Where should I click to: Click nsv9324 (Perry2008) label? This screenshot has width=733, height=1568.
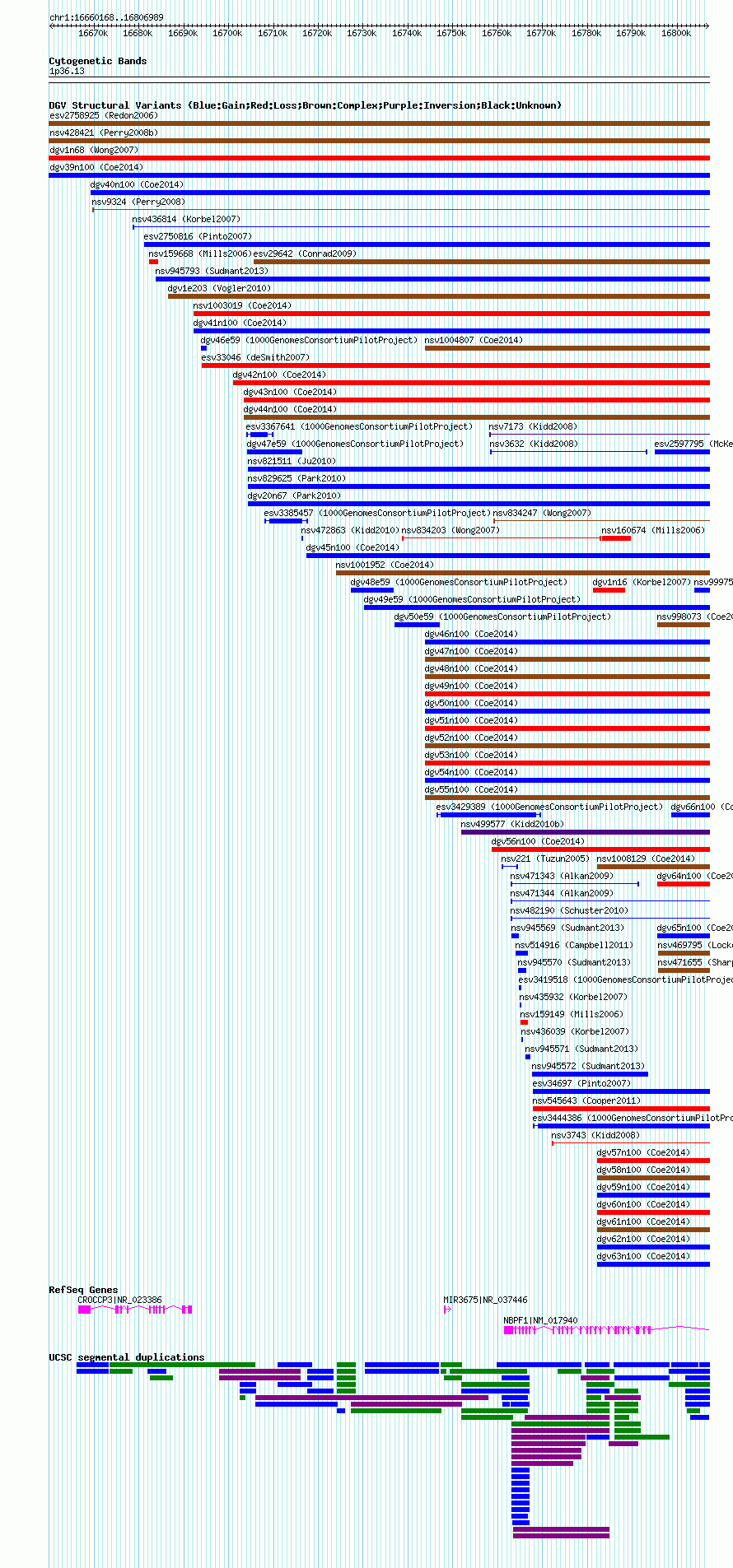138,202
